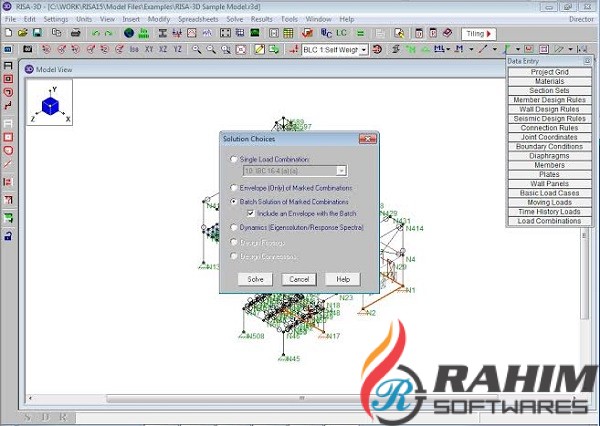The height and width of the screenshot is (426, 600).
Task: Open the I-beam section shapes icon
Action: (163, 33)
